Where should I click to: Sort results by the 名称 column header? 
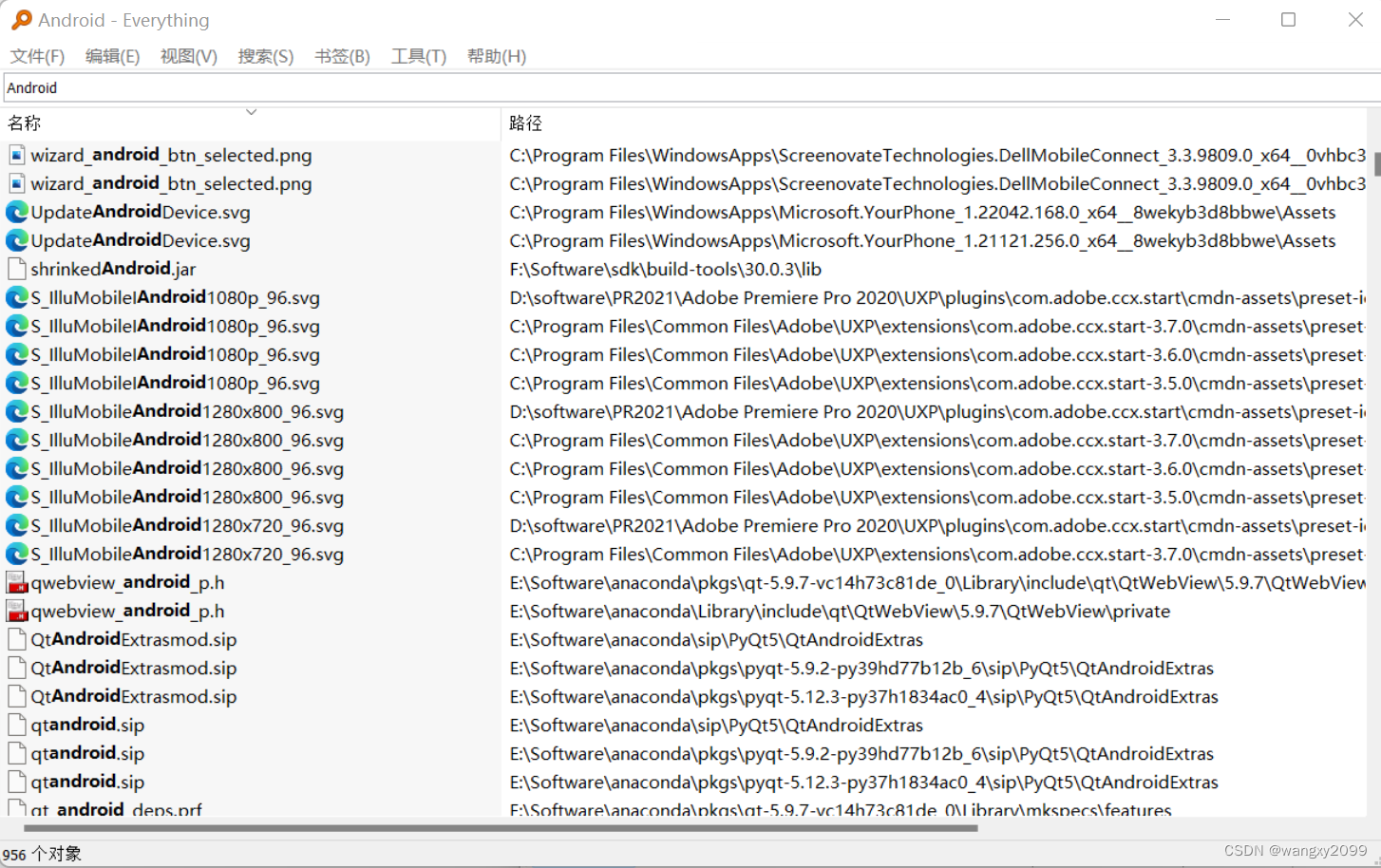pos(251,123)
